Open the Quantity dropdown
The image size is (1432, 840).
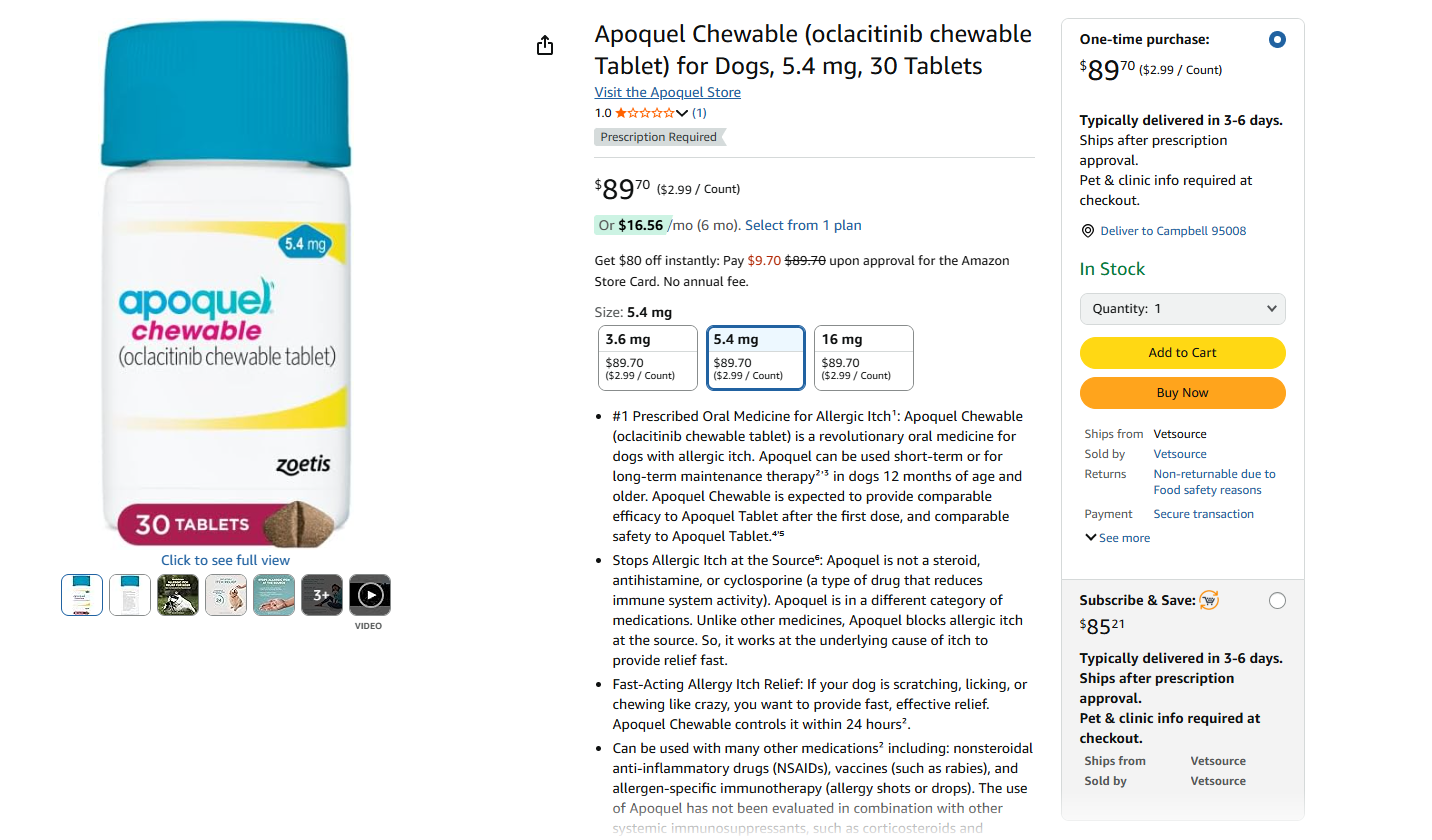(x=1182, y=309)
